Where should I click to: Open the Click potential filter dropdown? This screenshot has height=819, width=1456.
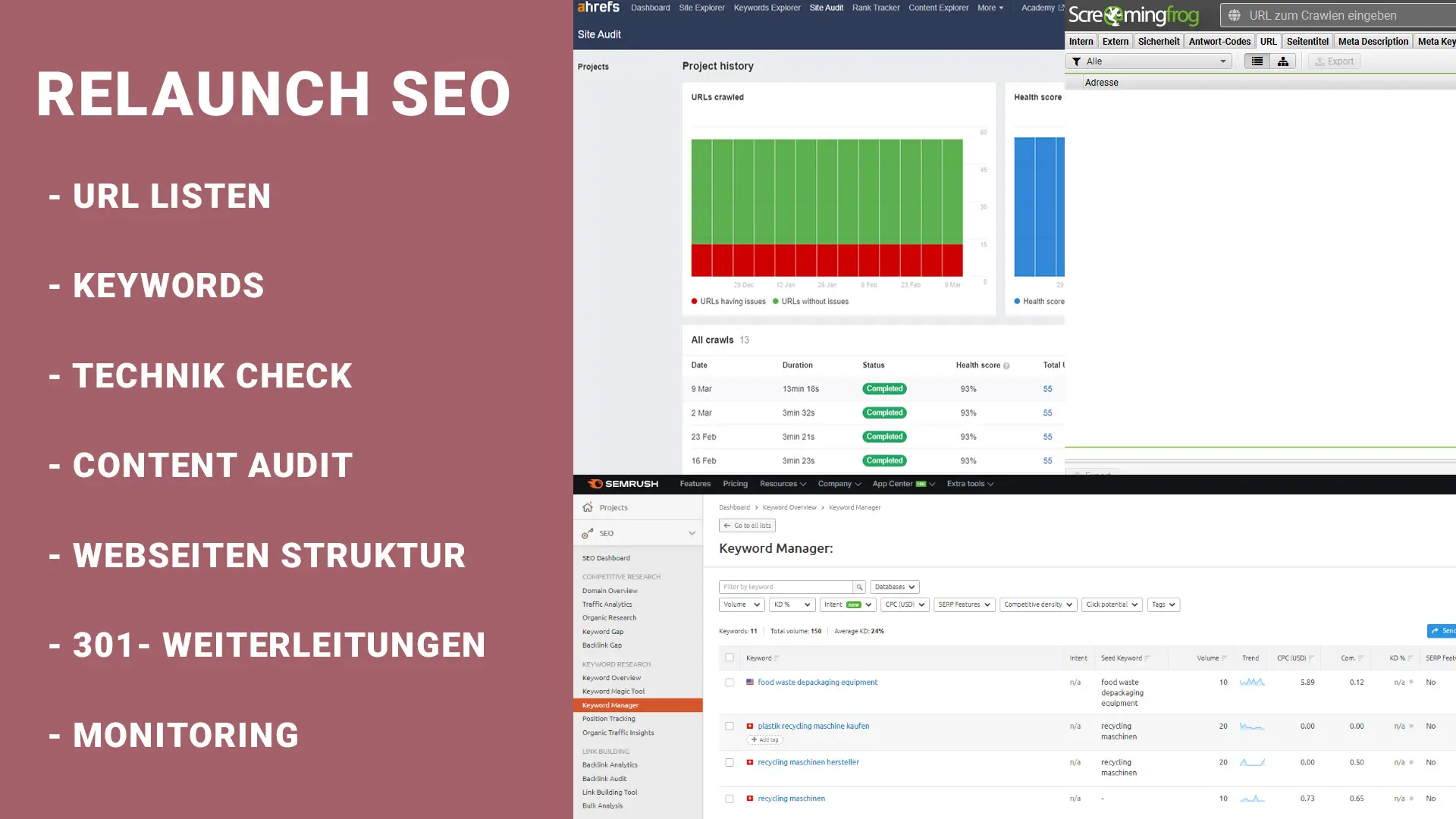point(1111,604)
